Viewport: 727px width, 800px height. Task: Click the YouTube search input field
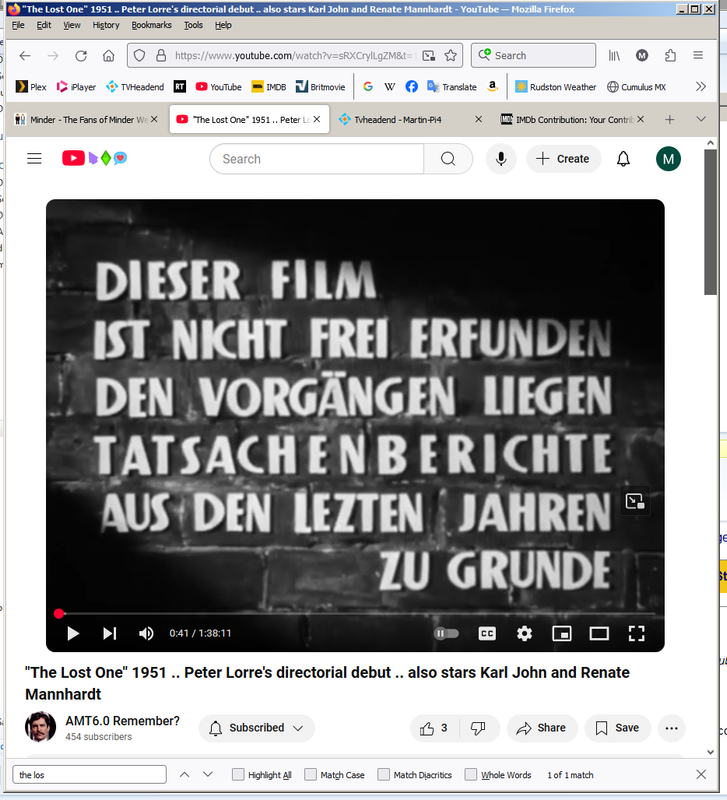316,159
